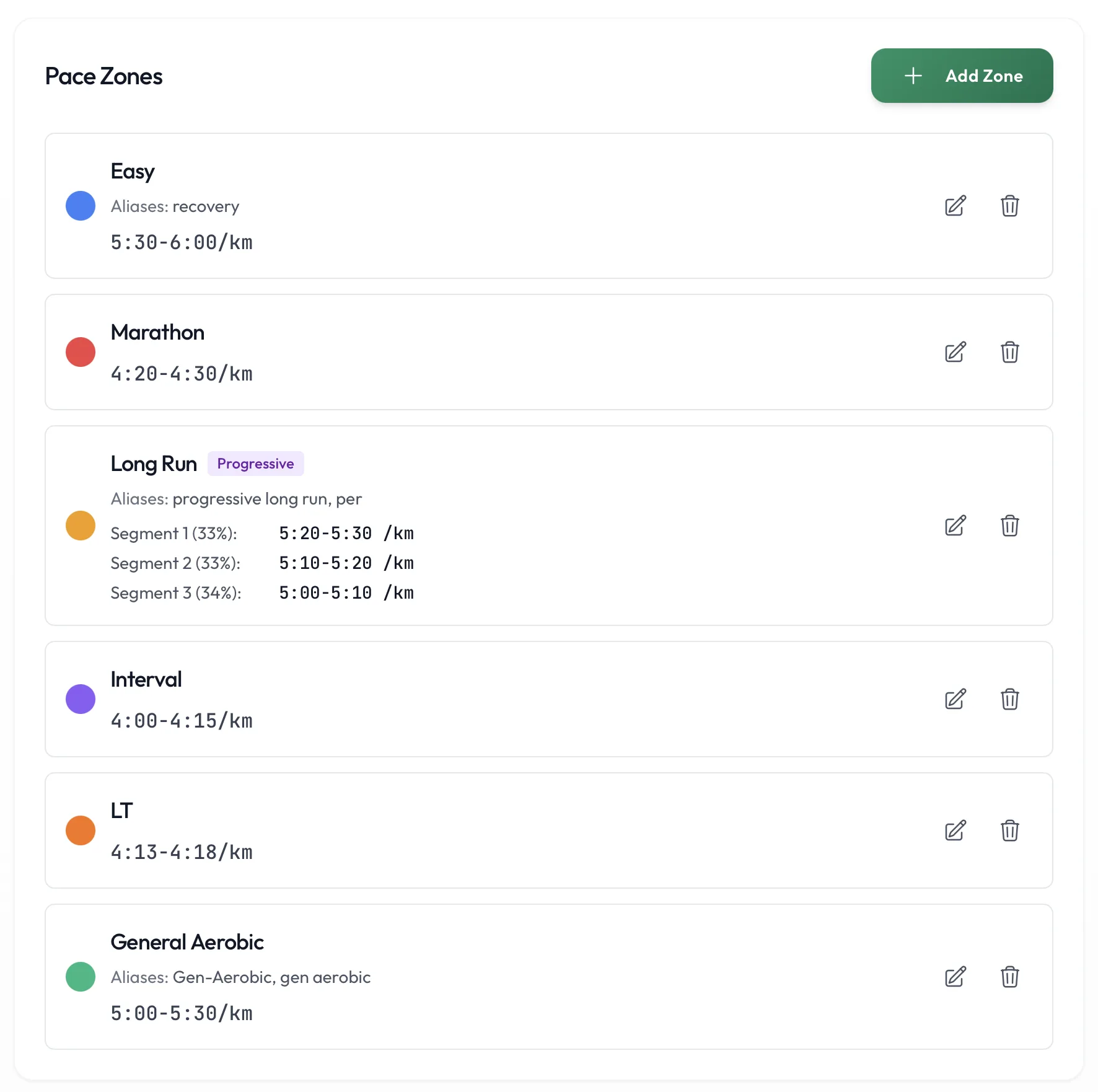Click the Pace Zones heading
The width and height of the screenshot is (1098, 1092).
pos(103,76)
